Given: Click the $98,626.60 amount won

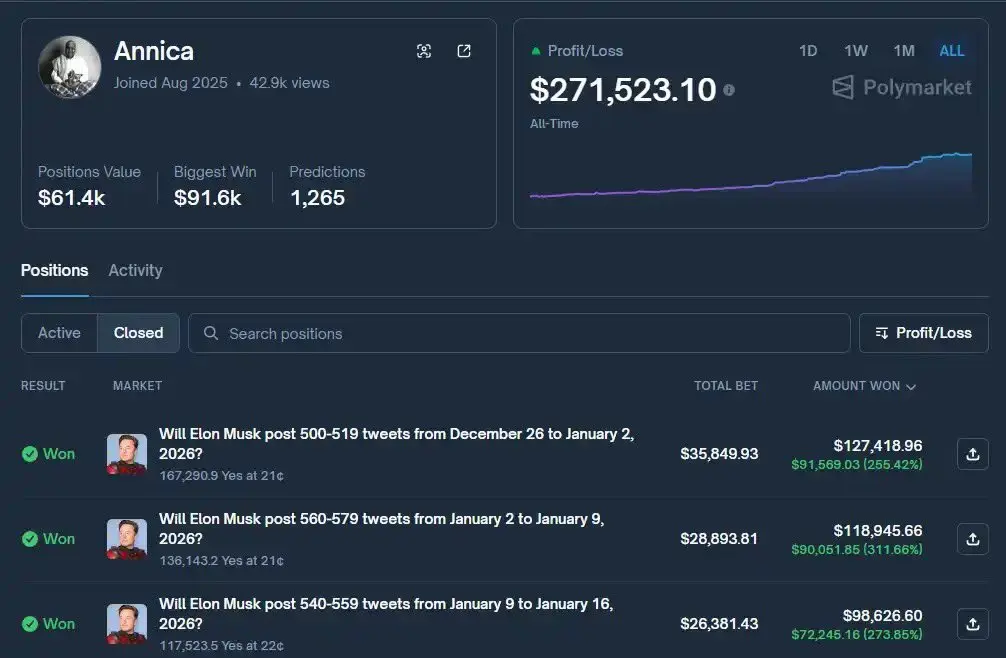Looking at the screenshot, I should [x=882, y=616].
